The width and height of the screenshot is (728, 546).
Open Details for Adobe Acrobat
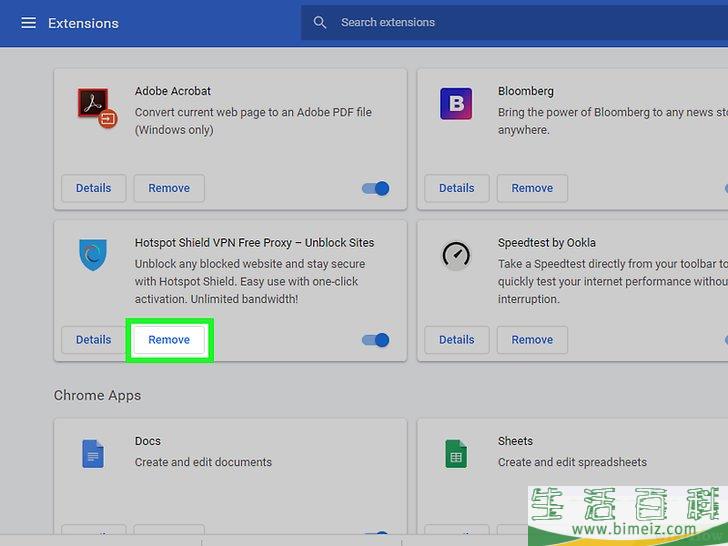tap(93, 188)
